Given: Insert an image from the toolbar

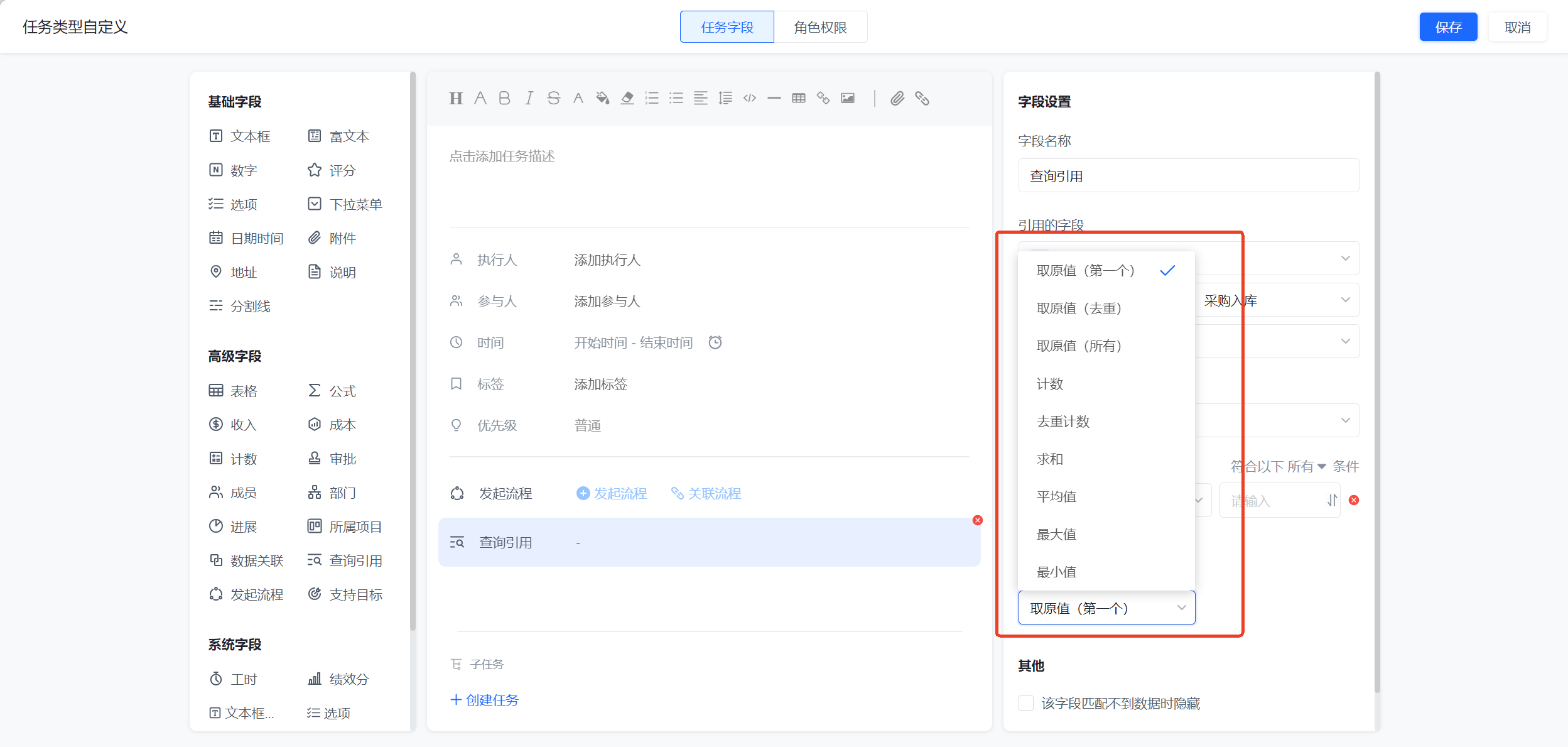Looking at the screenshot, I should click(848, 98).
